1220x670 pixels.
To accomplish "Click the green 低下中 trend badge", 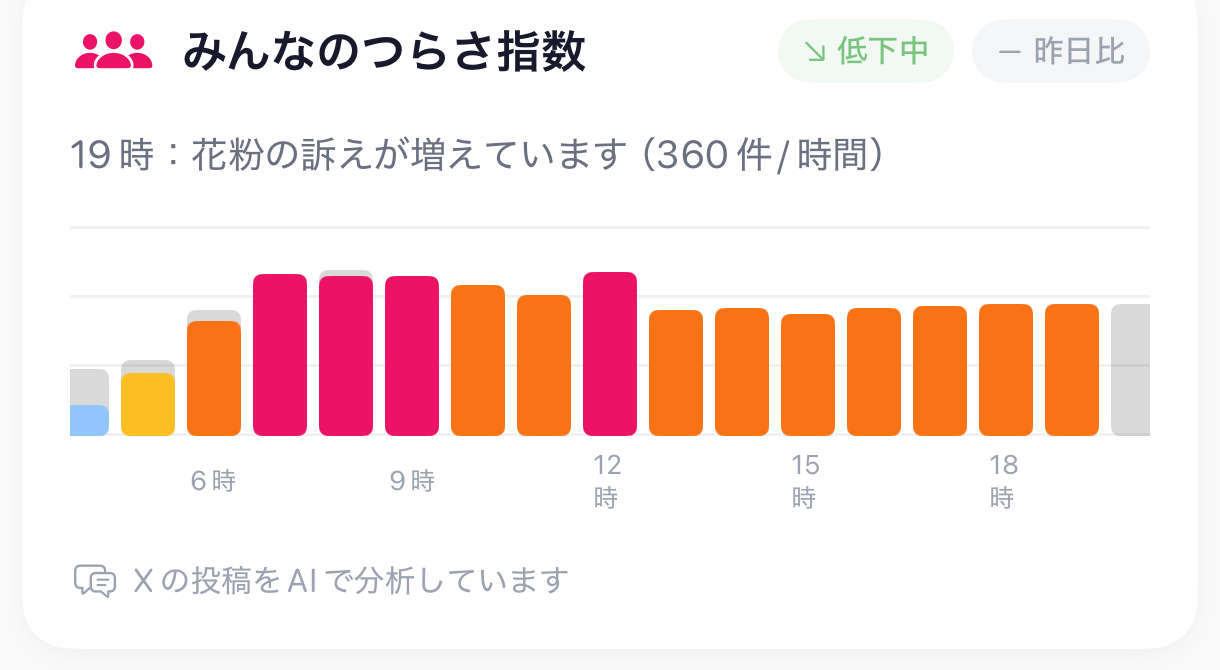I will coord(866,51).
